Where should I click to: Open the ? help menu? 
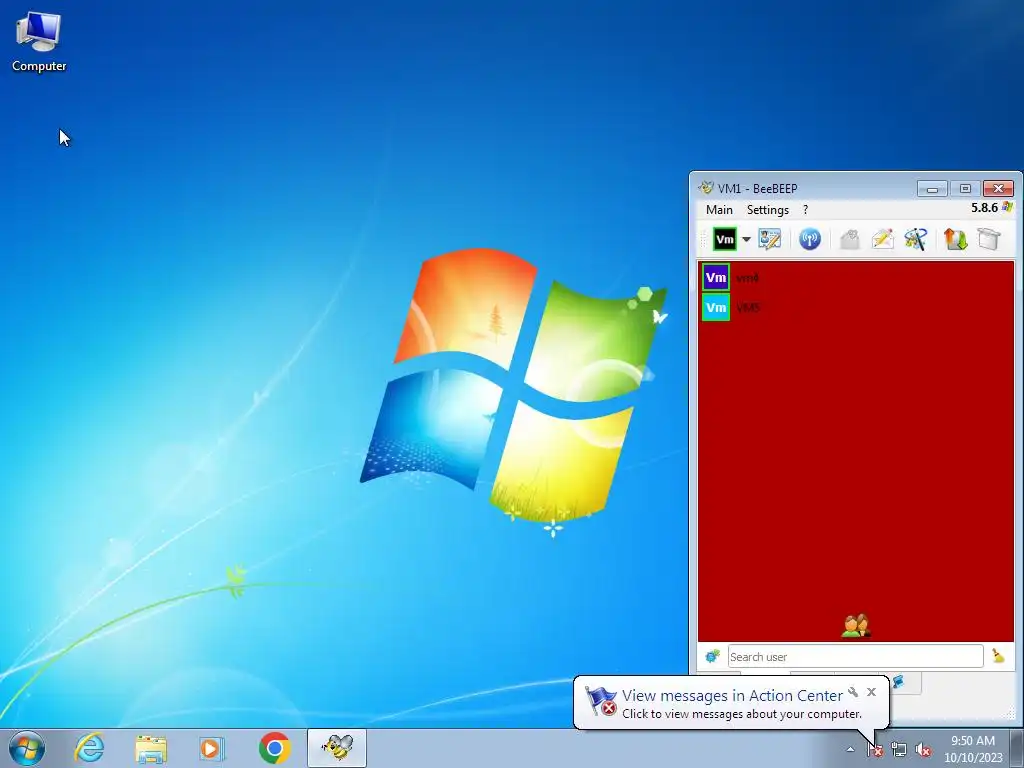805,210
